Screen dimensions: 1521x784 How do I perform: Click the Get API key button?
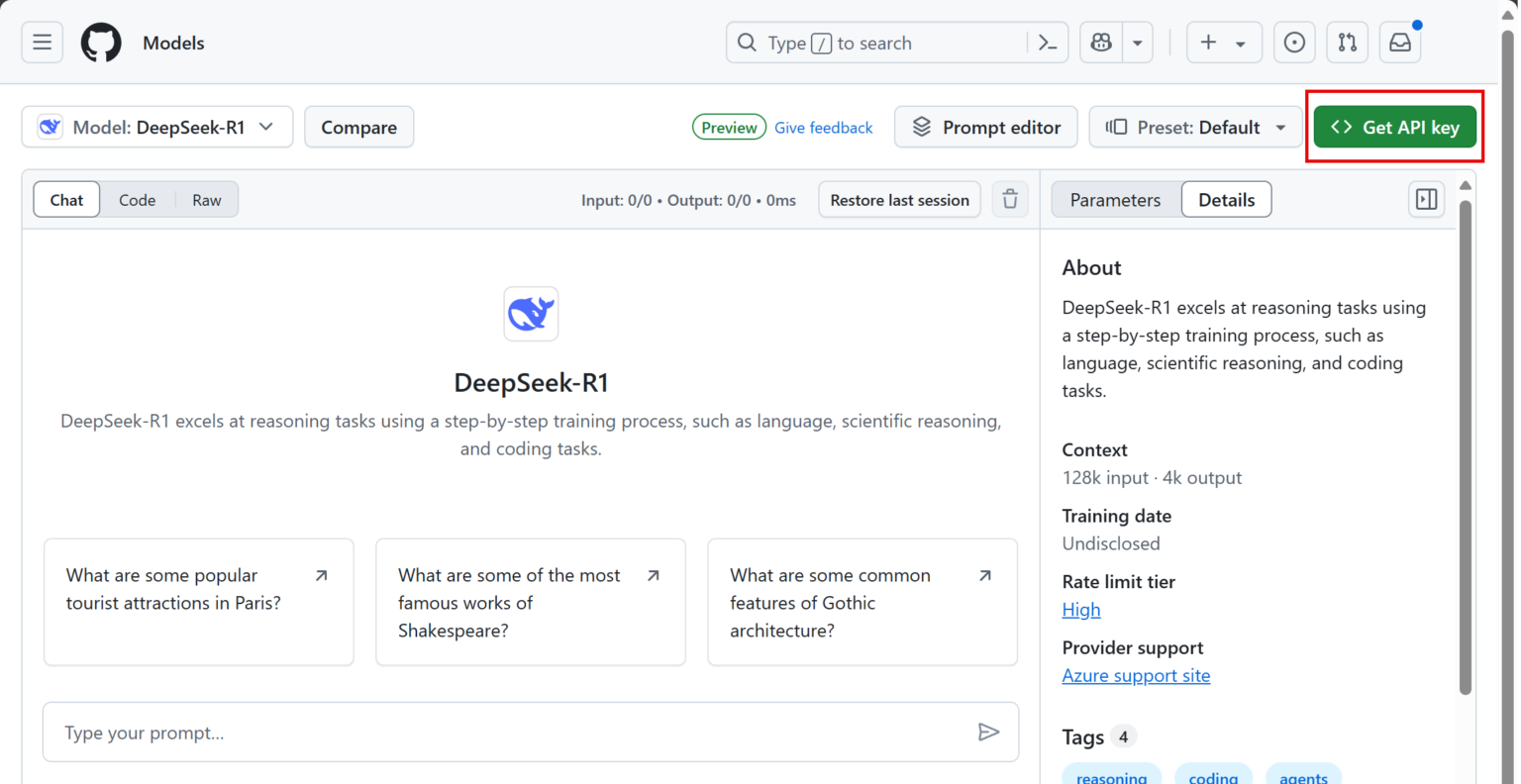1394,127
